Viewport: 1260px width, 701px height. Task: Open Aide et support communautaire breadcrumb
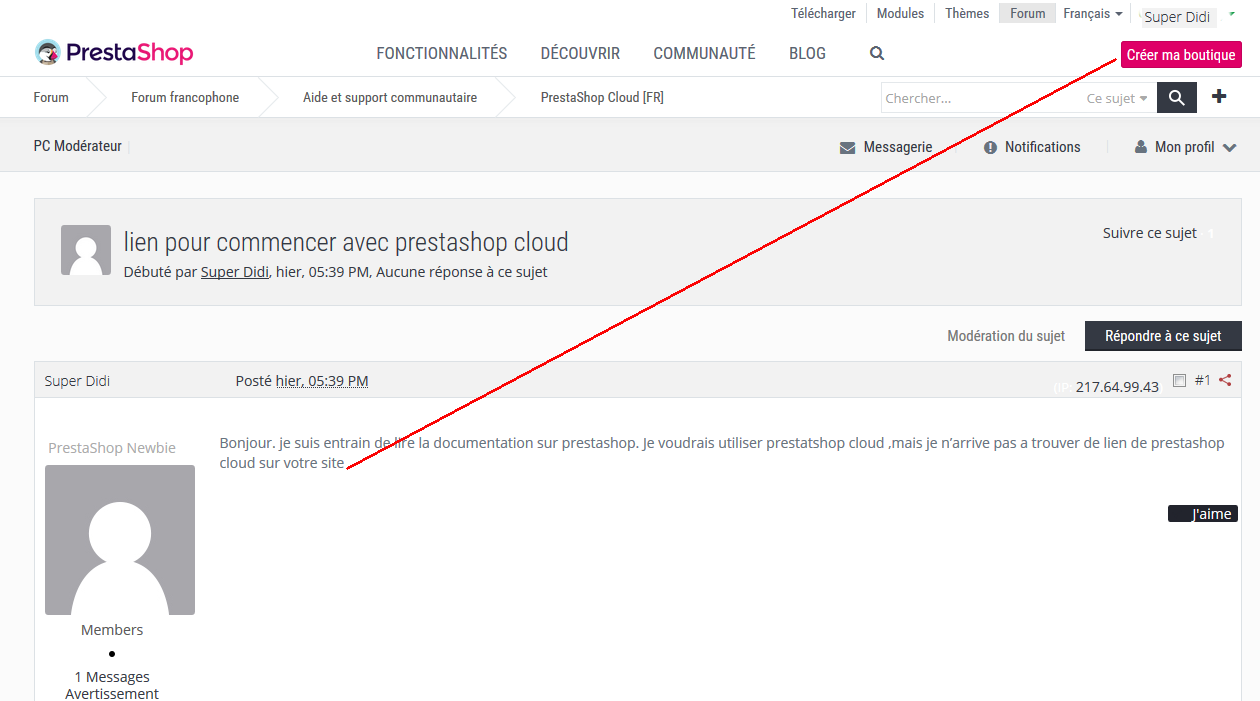coord(390,98)
